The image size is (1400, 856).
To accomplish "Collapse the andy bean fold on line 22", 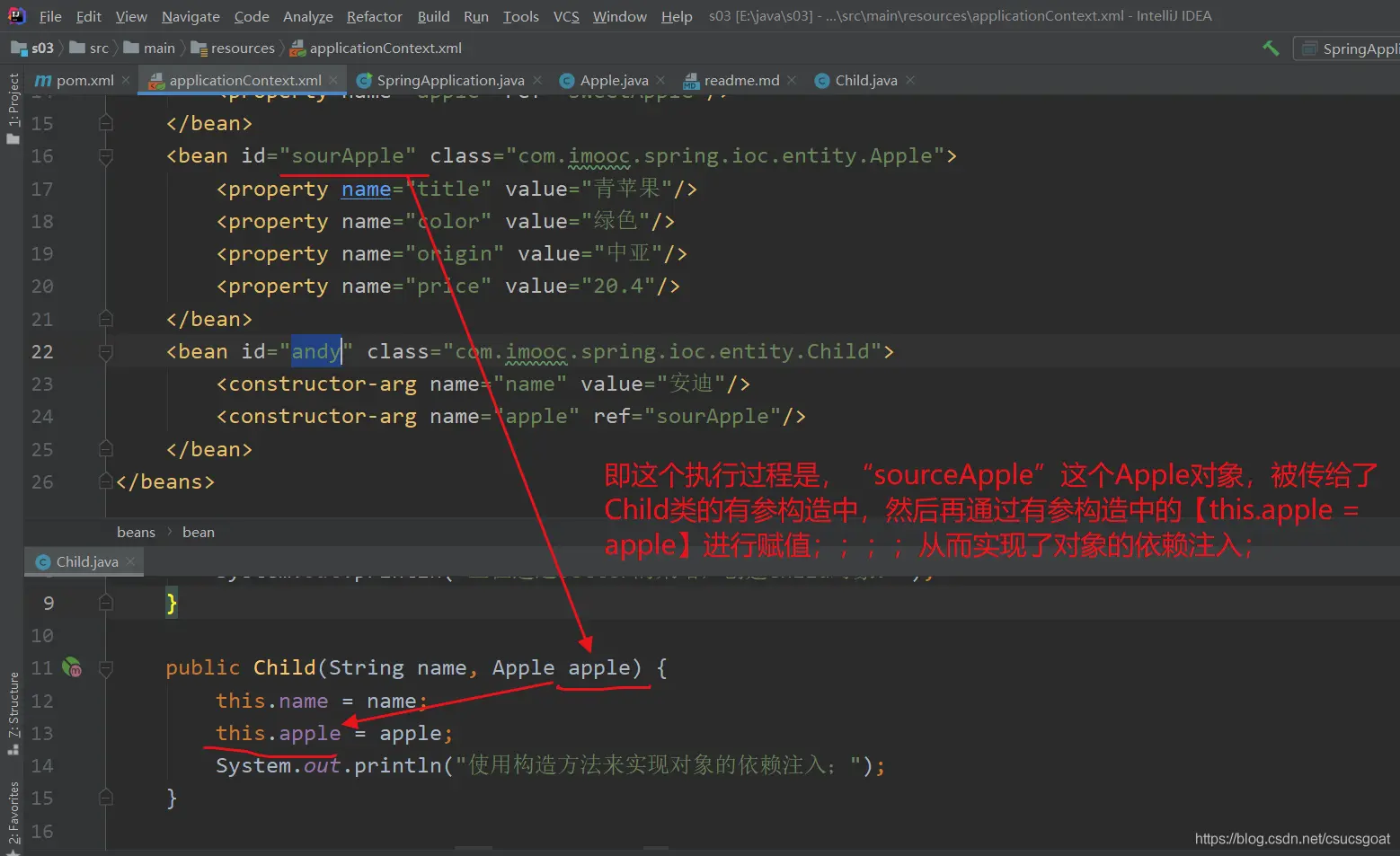I will coord(106,352).
